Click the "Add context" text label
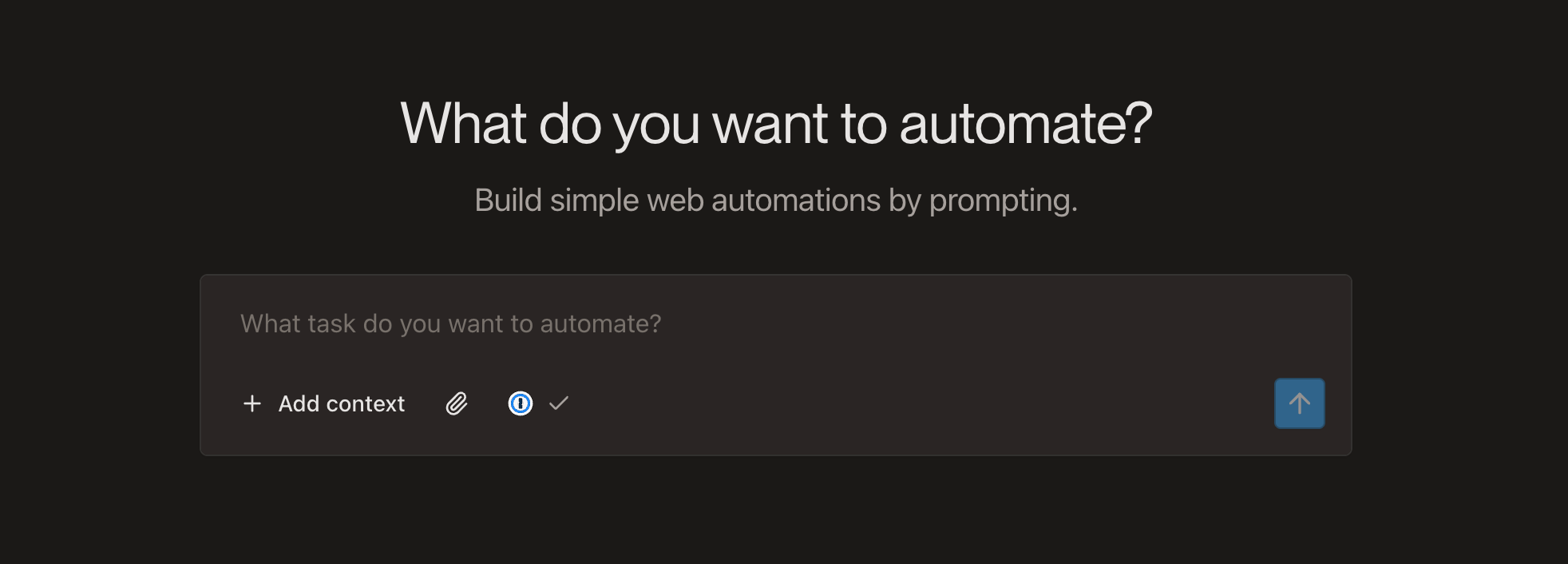 (x=341, y=403)
